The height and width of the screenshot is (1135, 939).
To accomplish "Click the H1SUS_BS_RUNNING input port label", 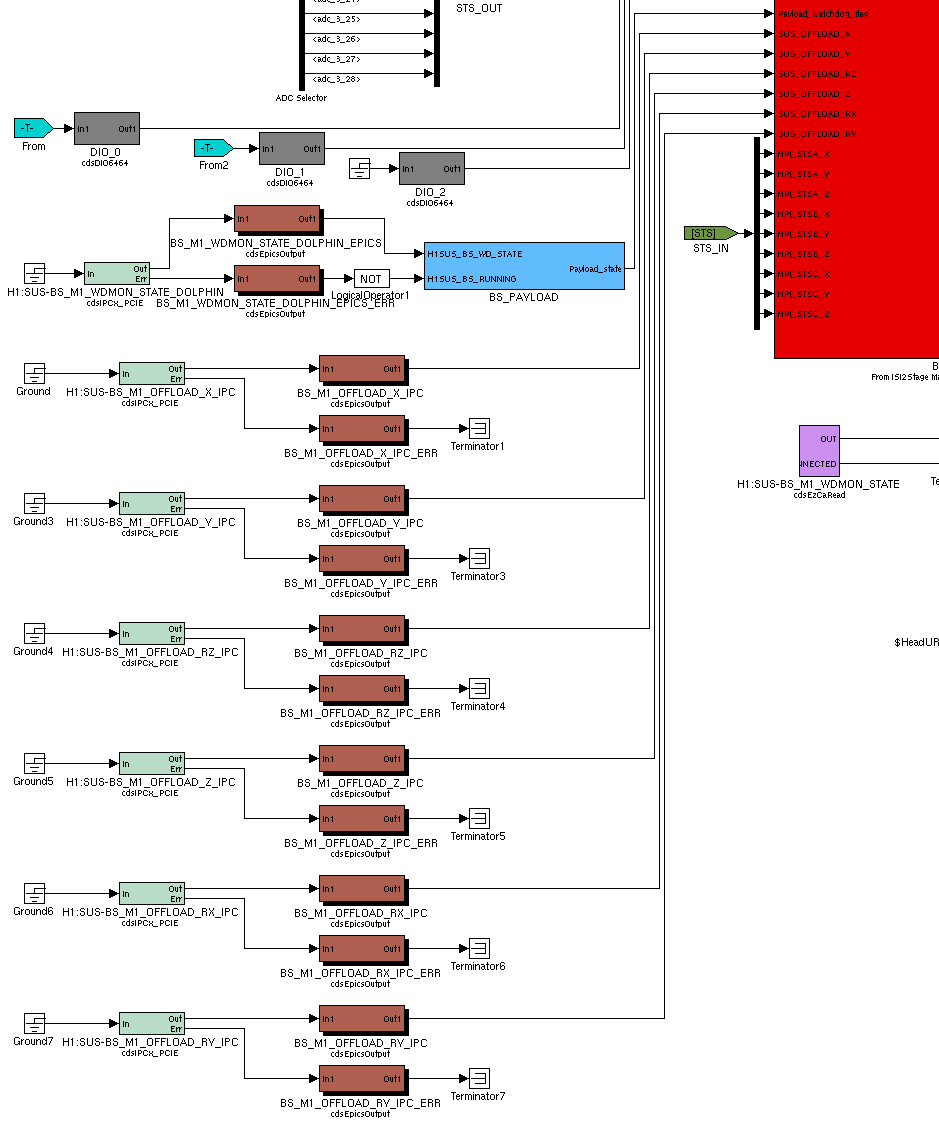I will point(472,279).
